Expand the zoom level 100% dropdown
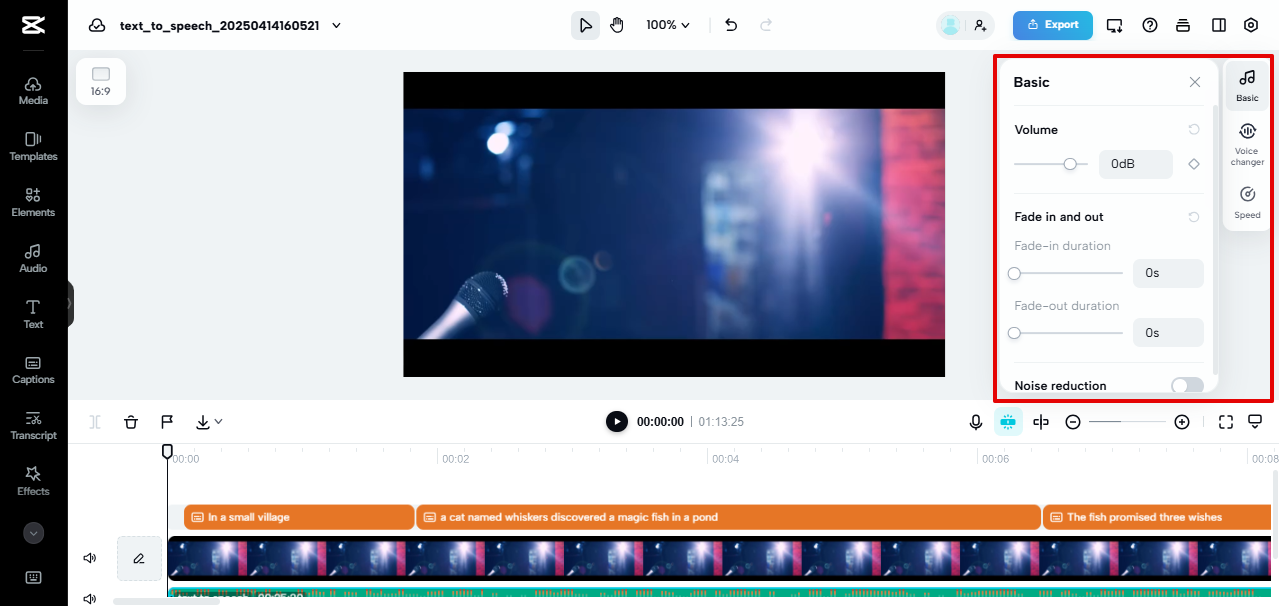Screen dimensions: 1279x606 666,25
